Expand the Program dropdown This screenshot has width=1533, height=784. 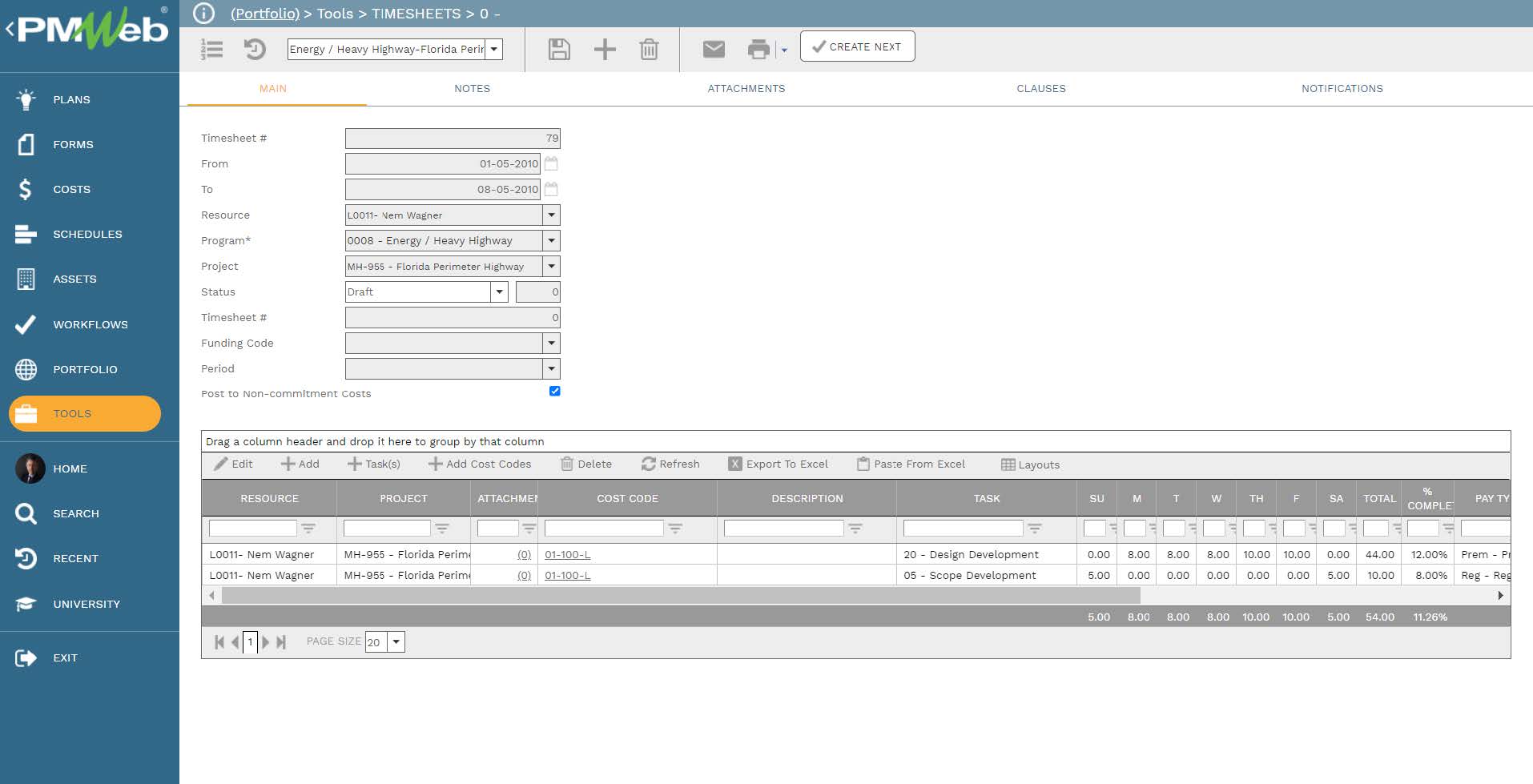[x=551, y=240]
